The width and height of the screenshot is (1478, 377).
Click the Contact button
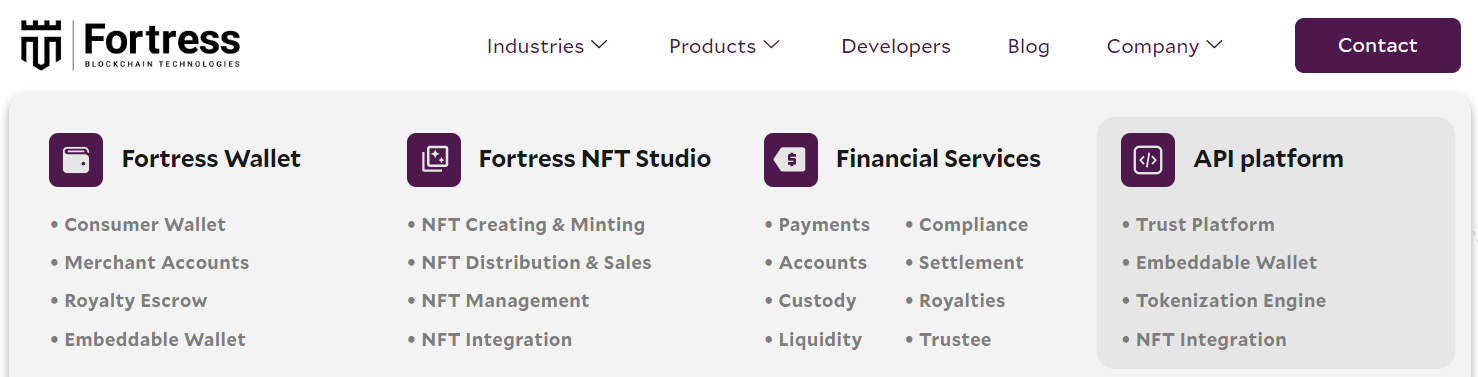pos(1378,45)
